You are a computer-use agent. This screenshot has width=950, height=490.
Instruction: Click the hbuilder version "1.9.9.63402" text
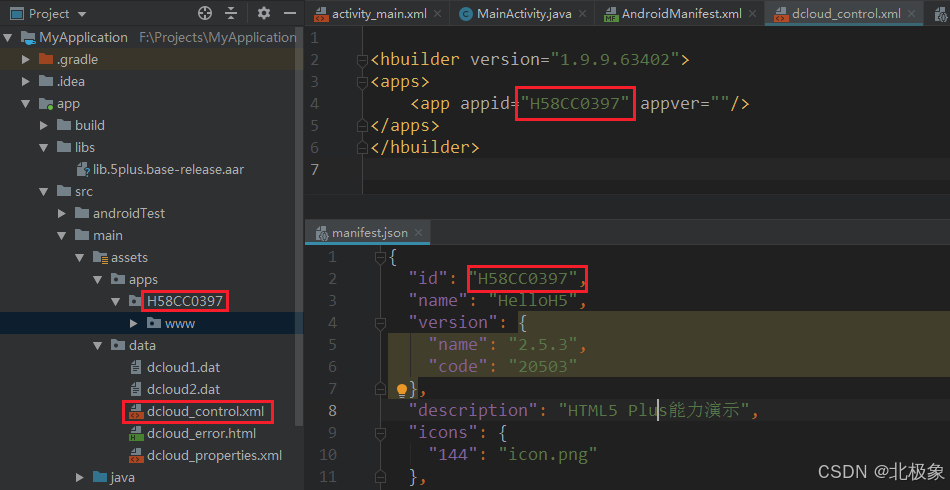(614, 60)
